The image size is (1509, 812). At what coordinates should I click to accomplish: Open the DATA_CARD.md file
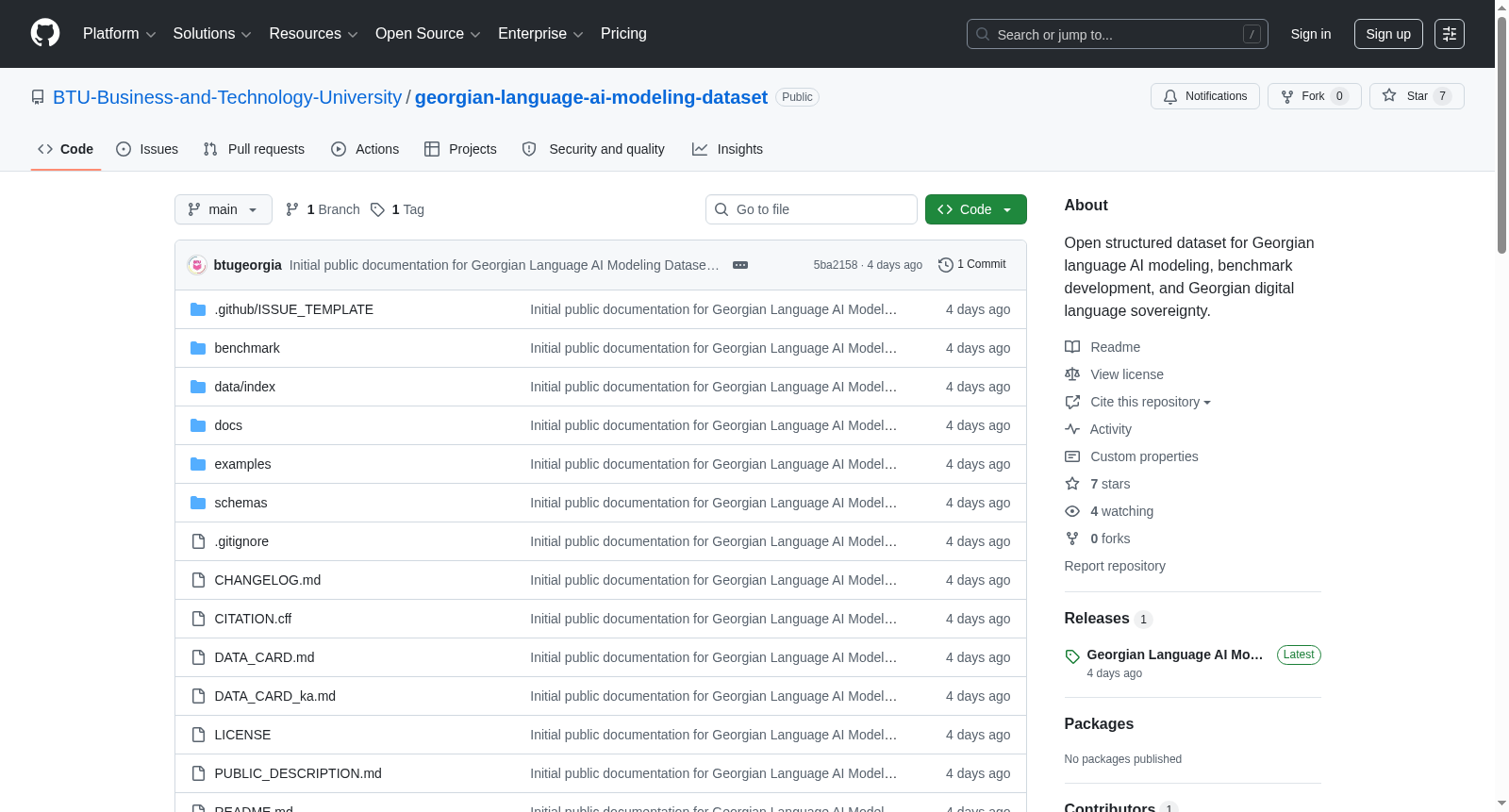tap(264, 657)
